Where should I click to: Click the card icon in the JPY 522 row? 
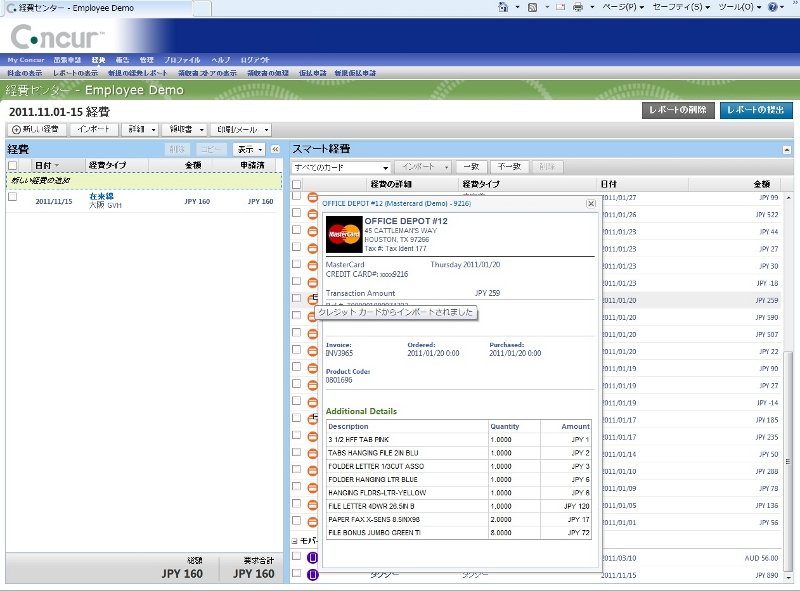[x=313, y=214]
